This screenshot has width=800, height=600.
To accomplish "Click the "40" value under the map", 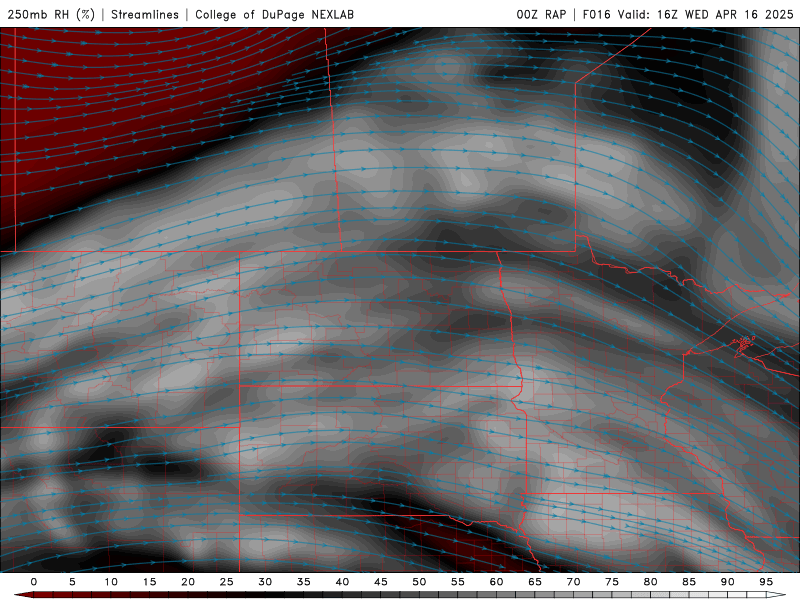I will (342, 582).
